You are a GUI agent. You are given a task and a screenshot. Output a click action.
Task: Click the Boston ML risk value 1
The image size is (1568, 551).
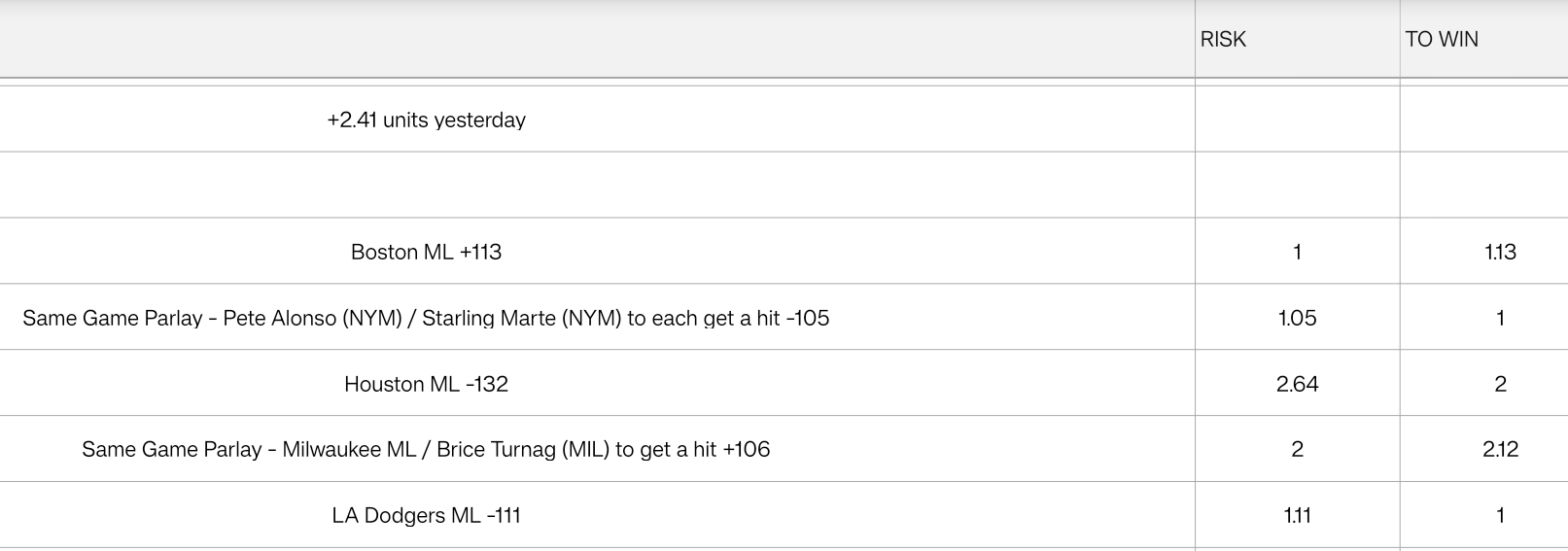click(1297, 252)
